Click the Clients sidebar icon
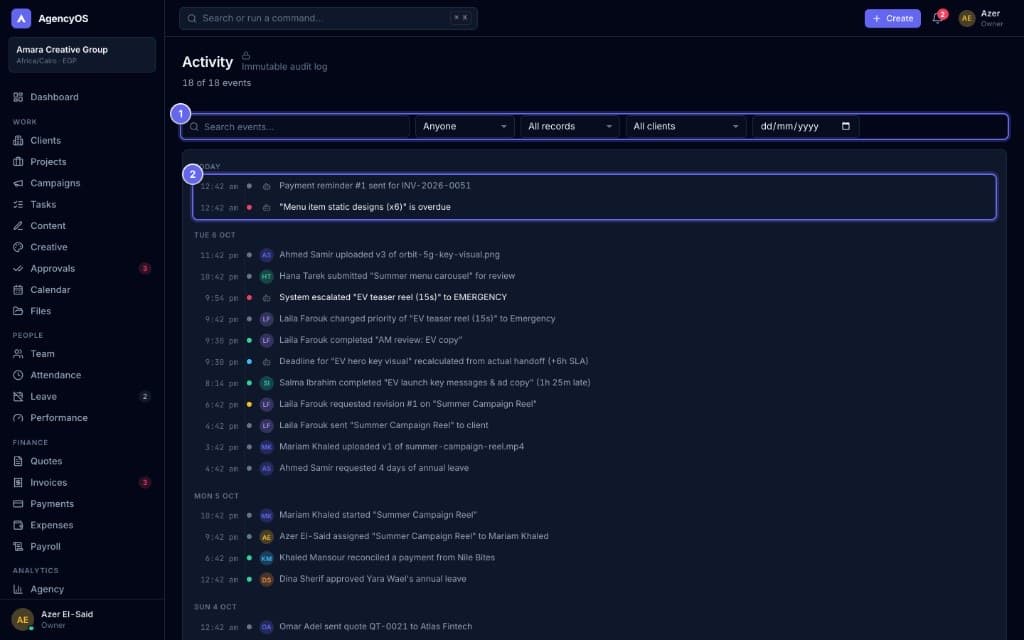 point(18,140)
